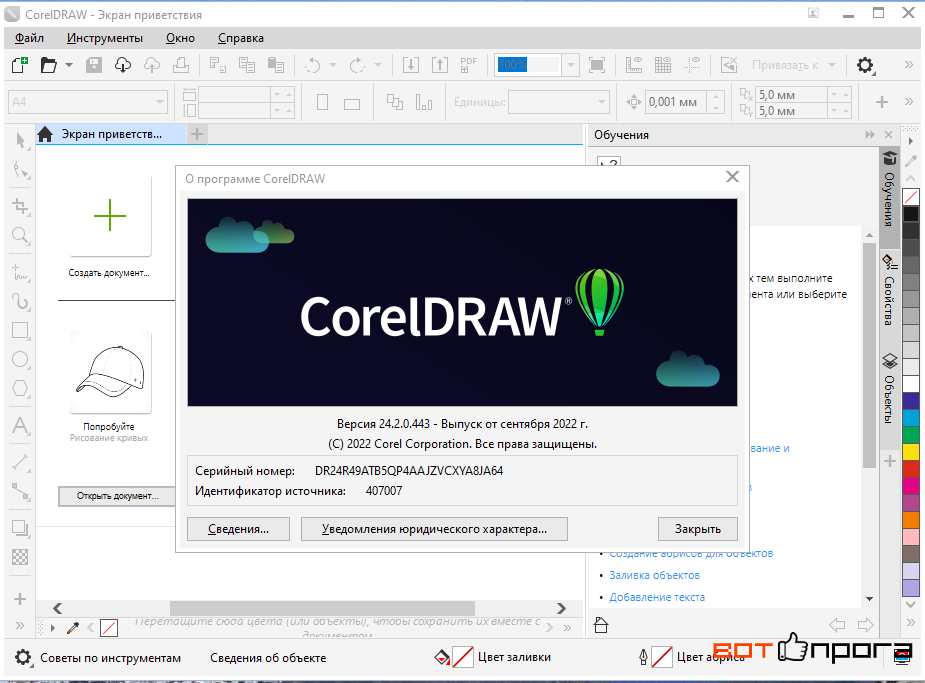Click the Советы по инструментам status label
The height and width of the screenshot is (683, 925).
pos(110,658)
